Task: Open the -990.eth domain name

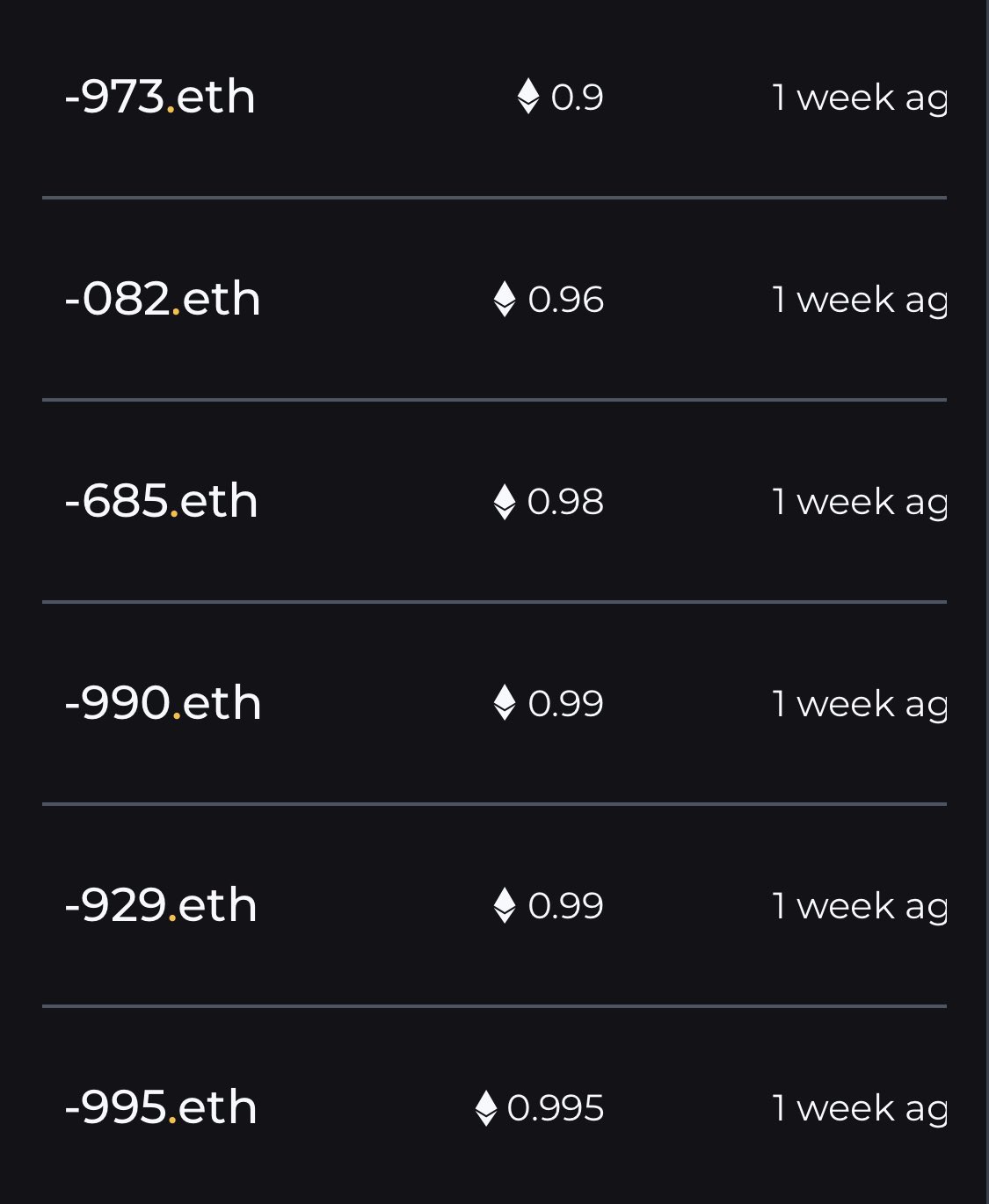Action: point(163,703)
